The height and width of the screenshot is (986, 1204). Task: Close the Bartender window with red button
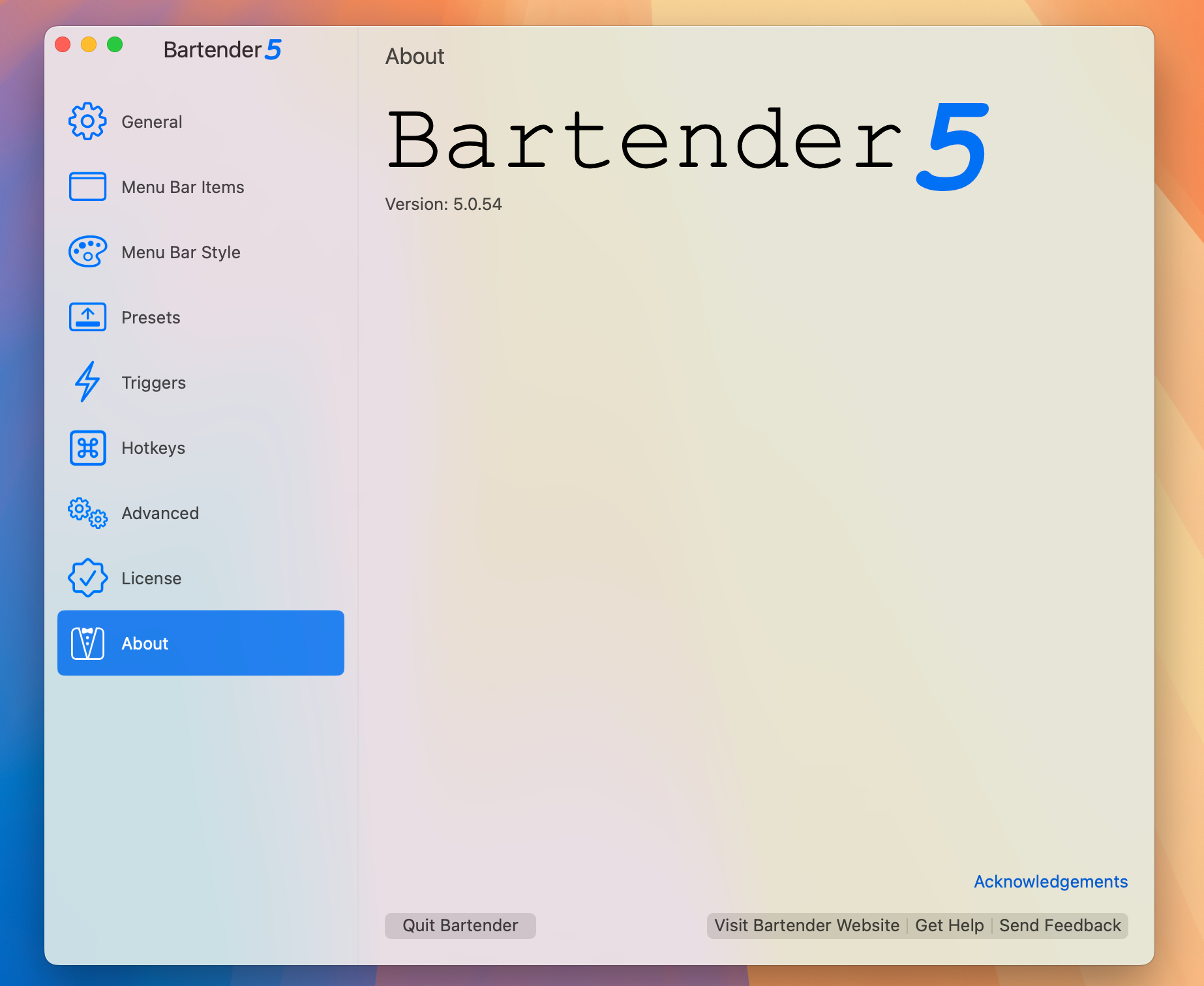tap(63, 44)
